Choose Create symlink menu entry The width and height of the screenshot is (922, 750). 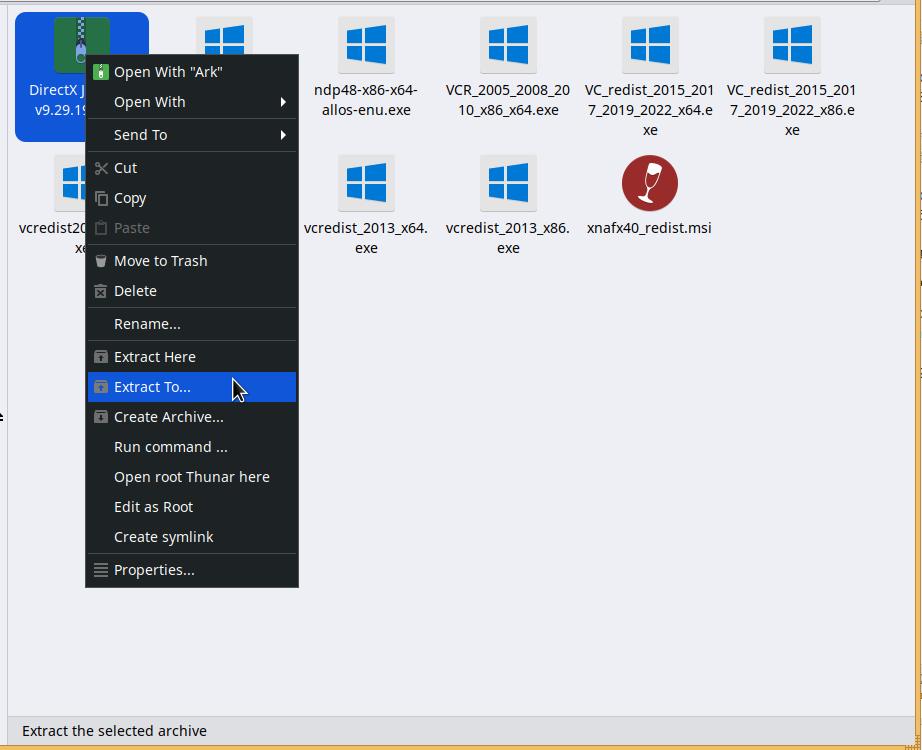coord(192,536)
